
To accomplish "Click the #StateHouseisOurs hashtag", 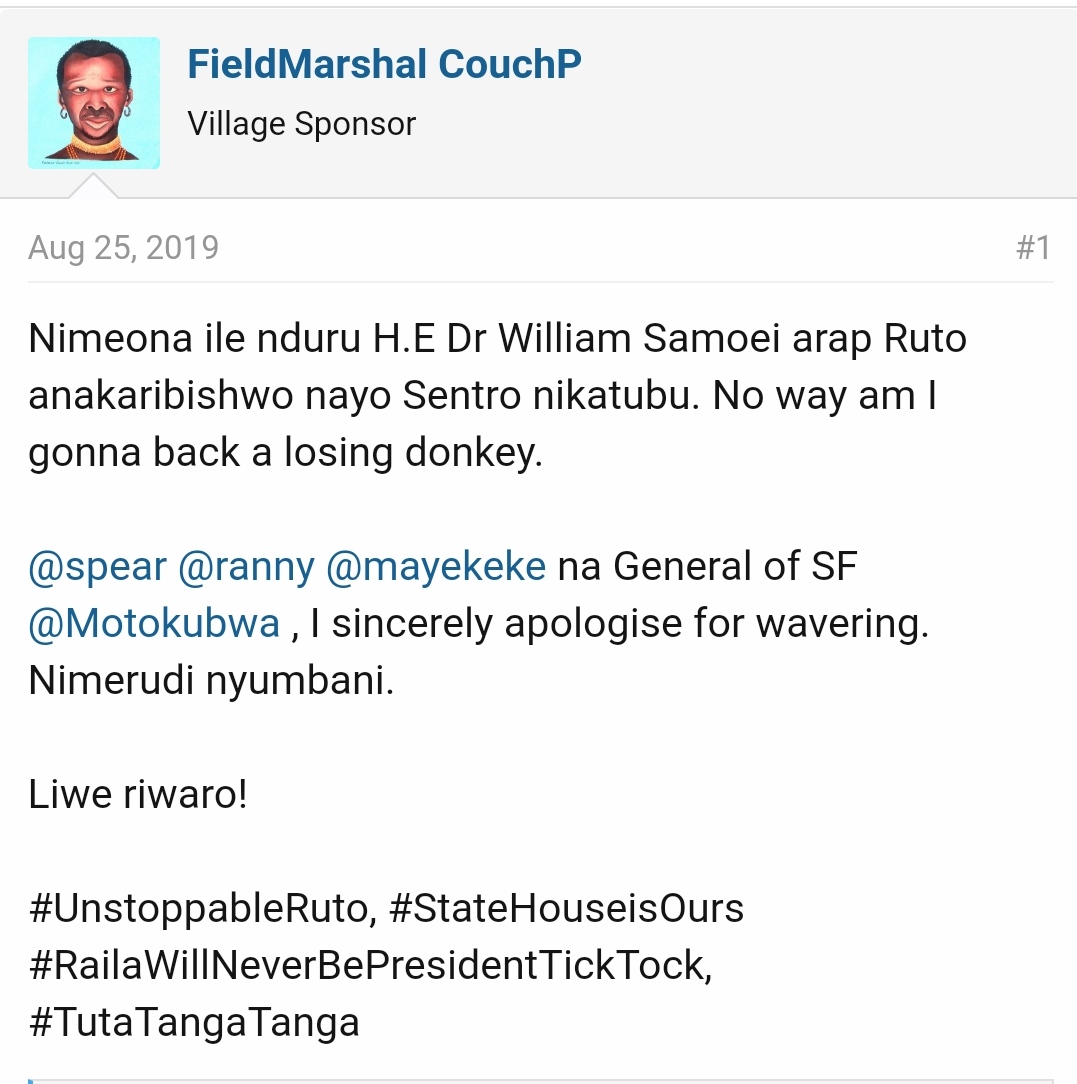I will click(x=566, y=909).
